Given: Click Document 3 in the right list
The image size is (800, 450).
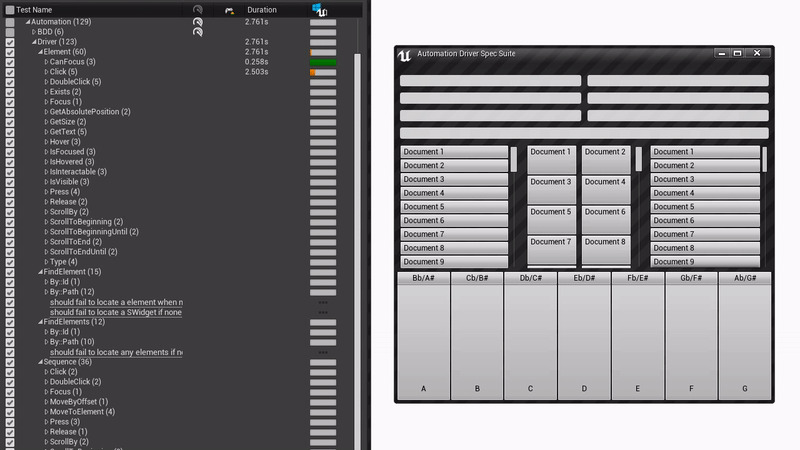Looking at the screenshot, I should (705, 179).
